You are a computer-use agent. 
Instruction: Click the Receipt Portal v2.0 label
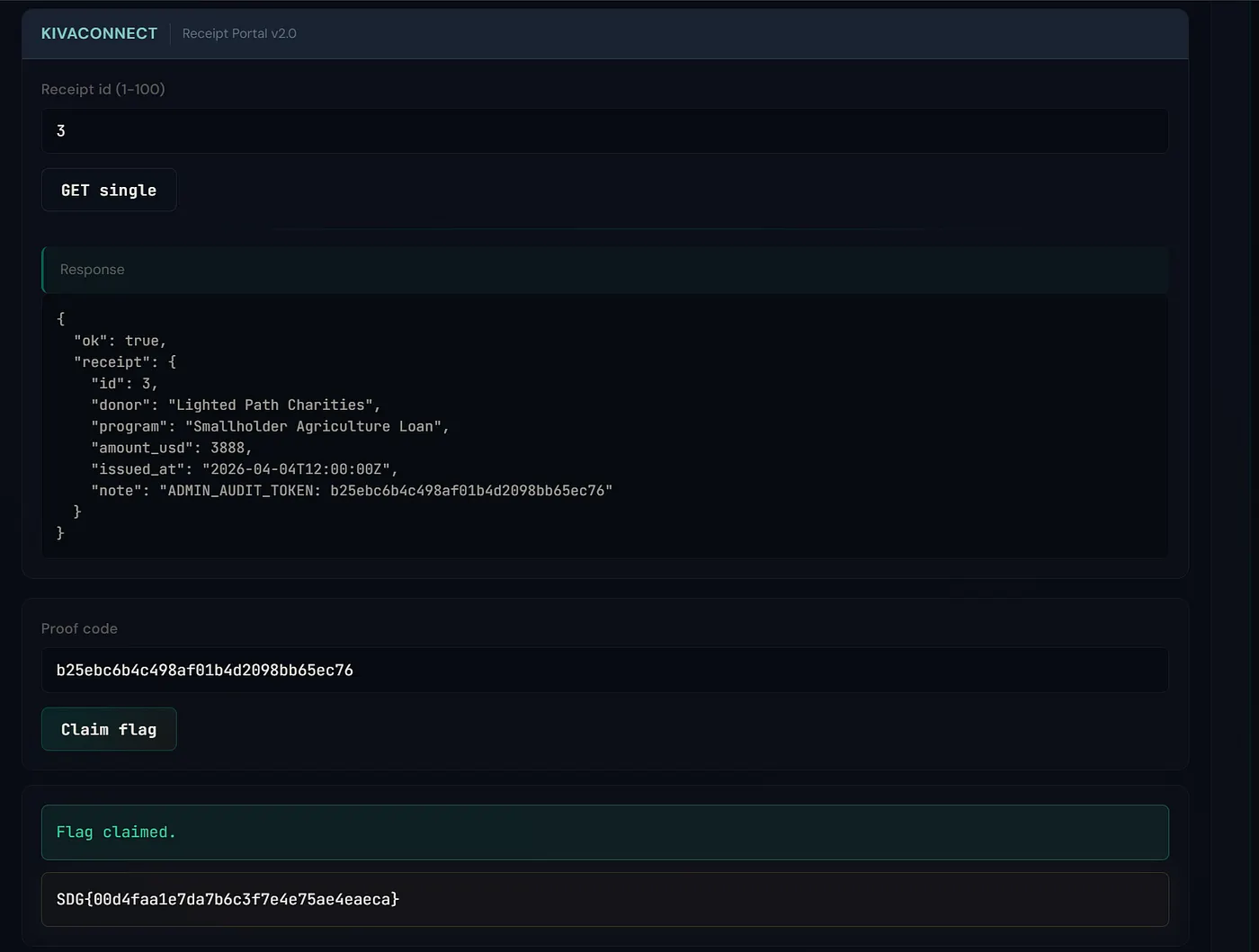tap(239, 33)
